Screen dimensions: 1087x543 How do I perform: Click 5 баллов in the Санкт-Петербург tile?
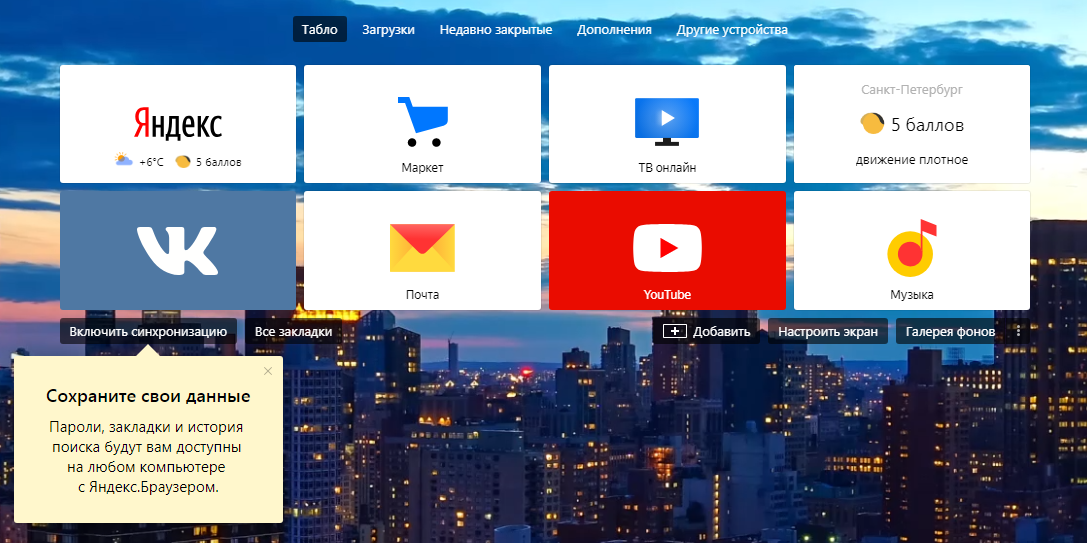928,126
